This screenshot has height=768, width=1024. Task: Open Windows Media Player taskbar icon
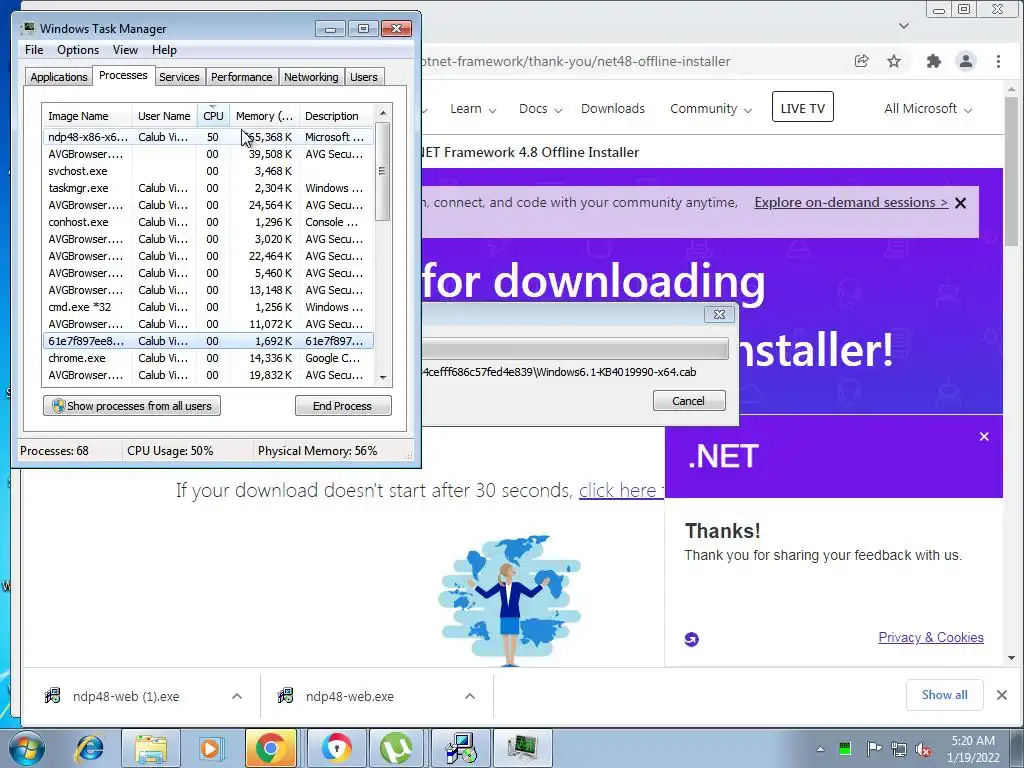click(x=211, y=748)
